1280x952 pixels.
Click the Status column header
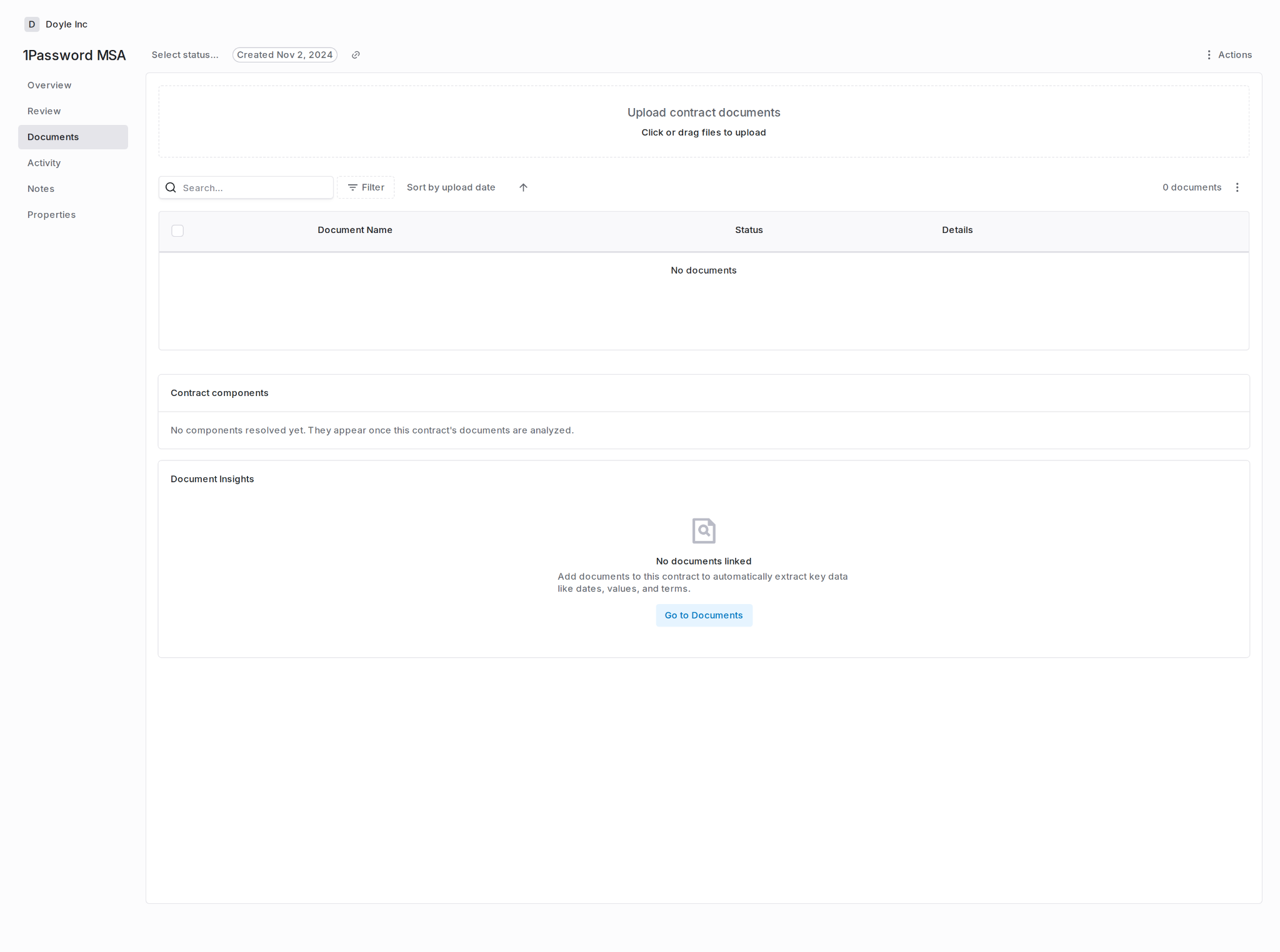point(749,230)
